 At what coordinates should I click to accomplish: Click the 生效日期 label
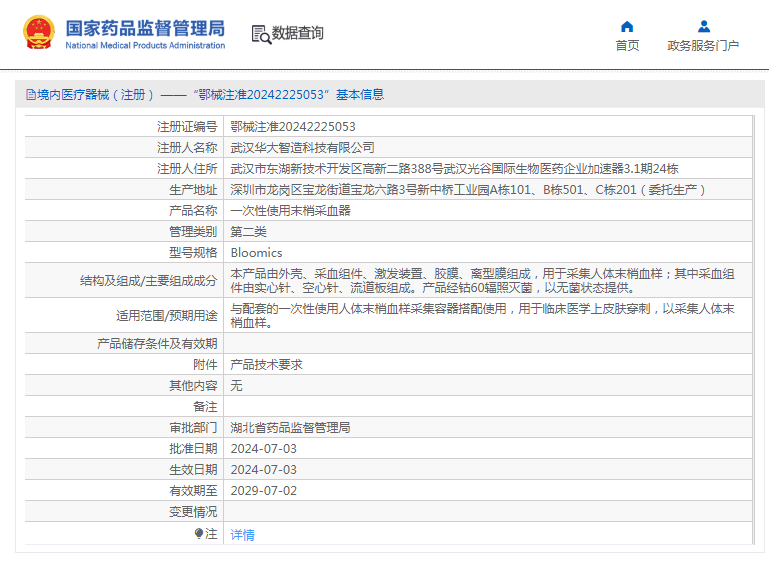coord(193,470)
